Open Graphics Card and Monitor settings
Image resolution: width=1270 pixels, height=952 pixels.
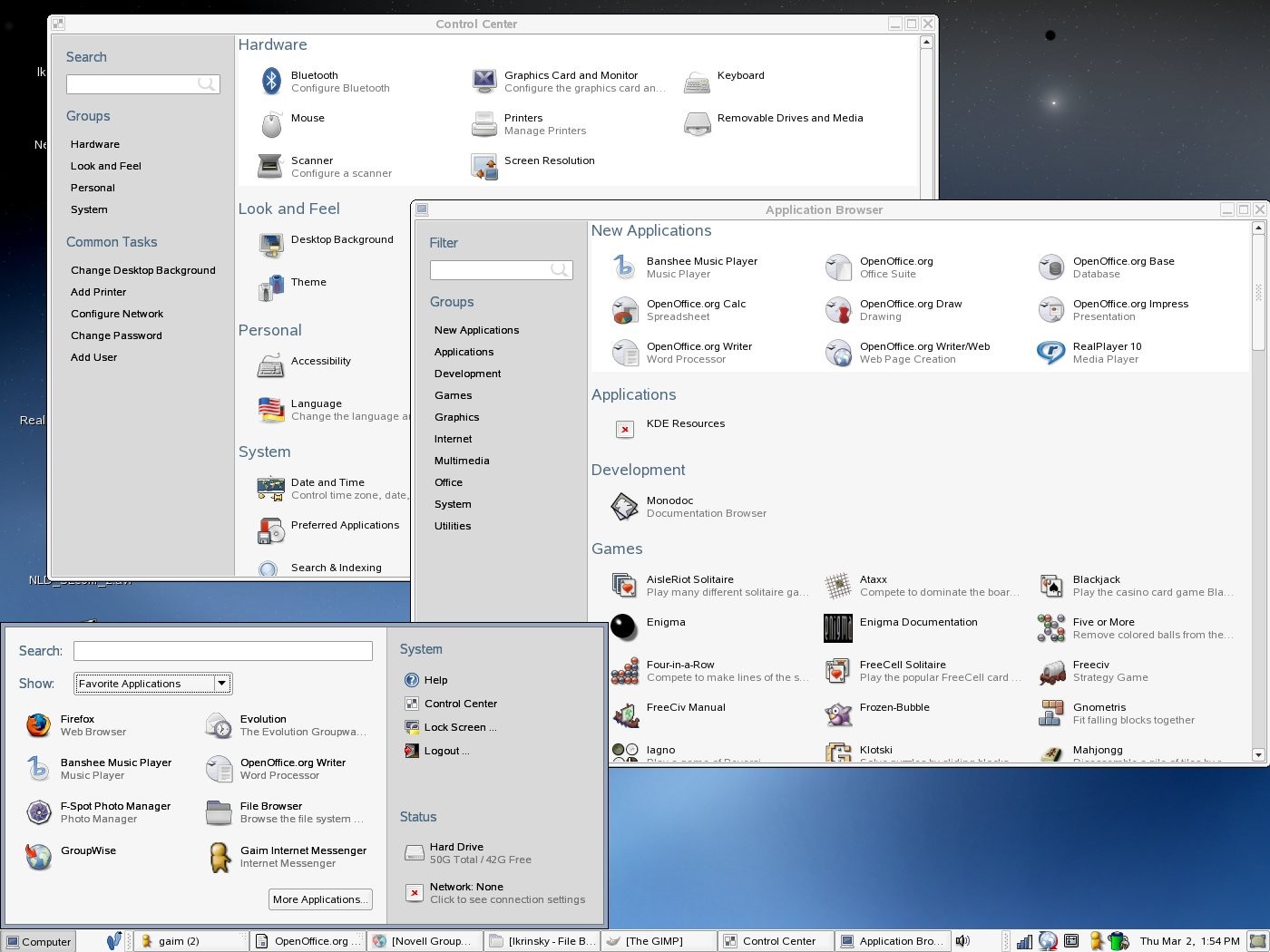[x=484, y=82]
